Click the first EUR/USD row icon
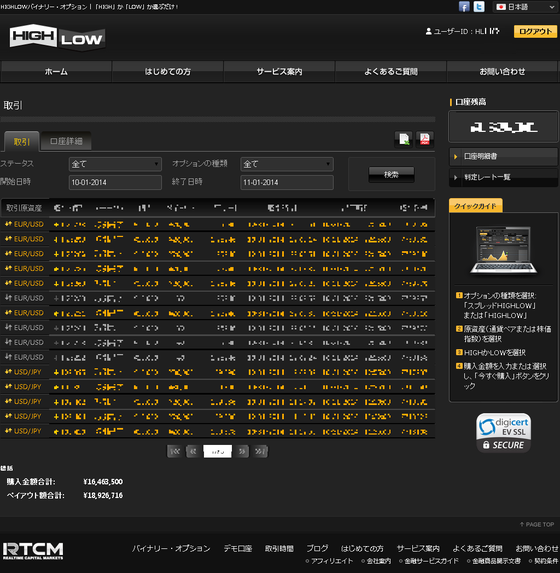560x573 pixels. point(8,224)
